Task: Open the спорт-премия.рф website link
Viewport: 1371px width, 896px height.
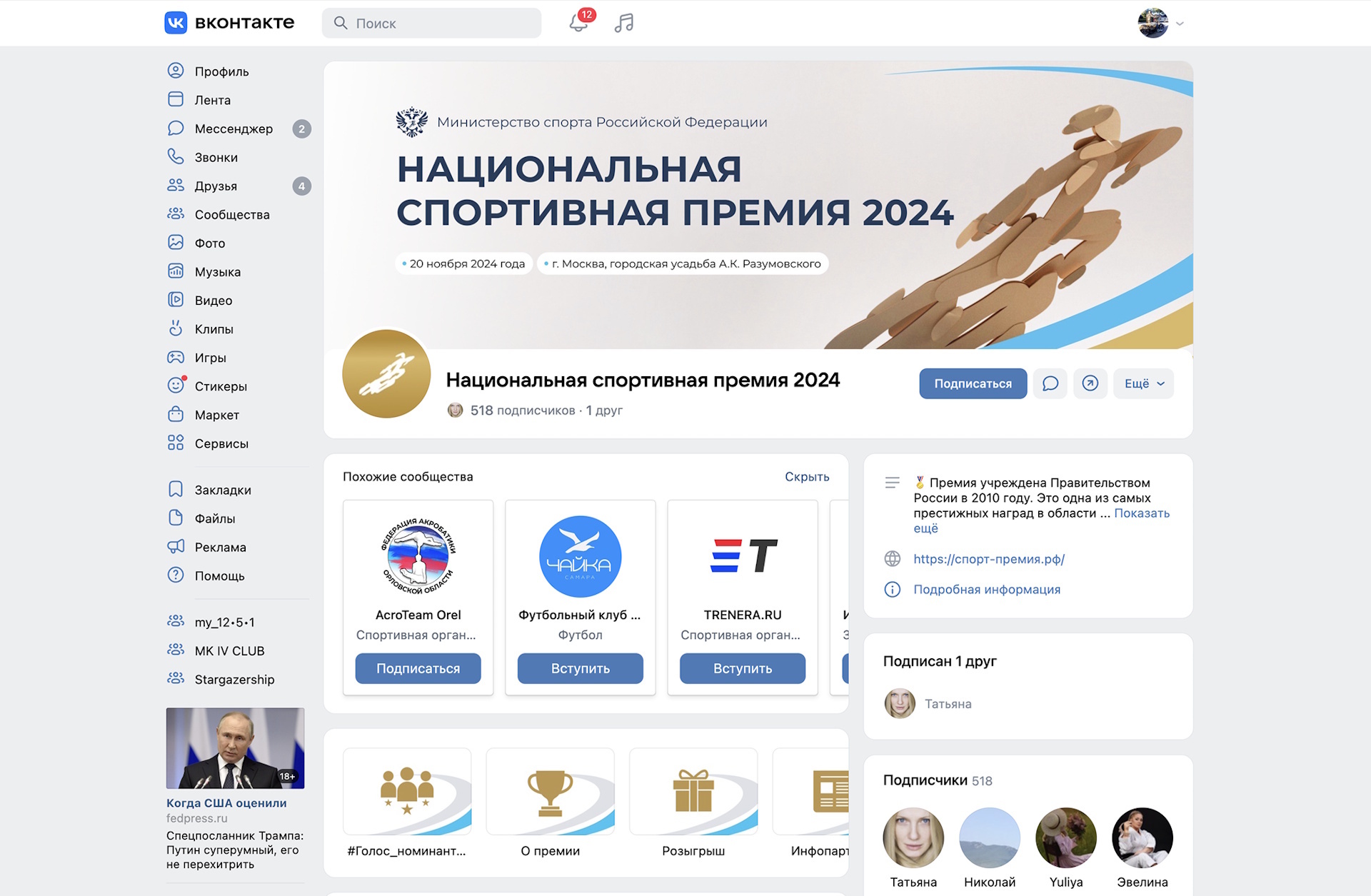Action: [x=989, y=559]
